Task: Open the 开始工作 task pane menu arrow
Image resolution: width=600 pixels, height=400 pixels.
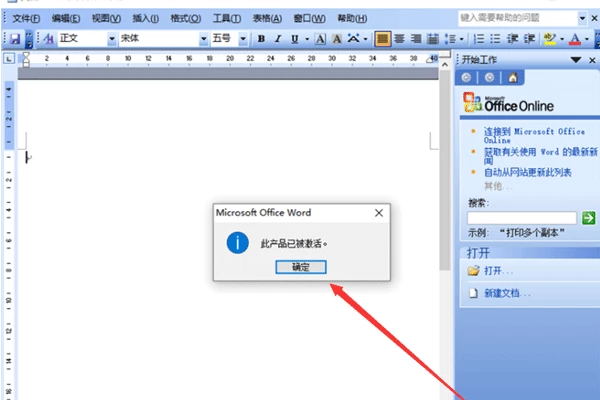Action: 576,60
